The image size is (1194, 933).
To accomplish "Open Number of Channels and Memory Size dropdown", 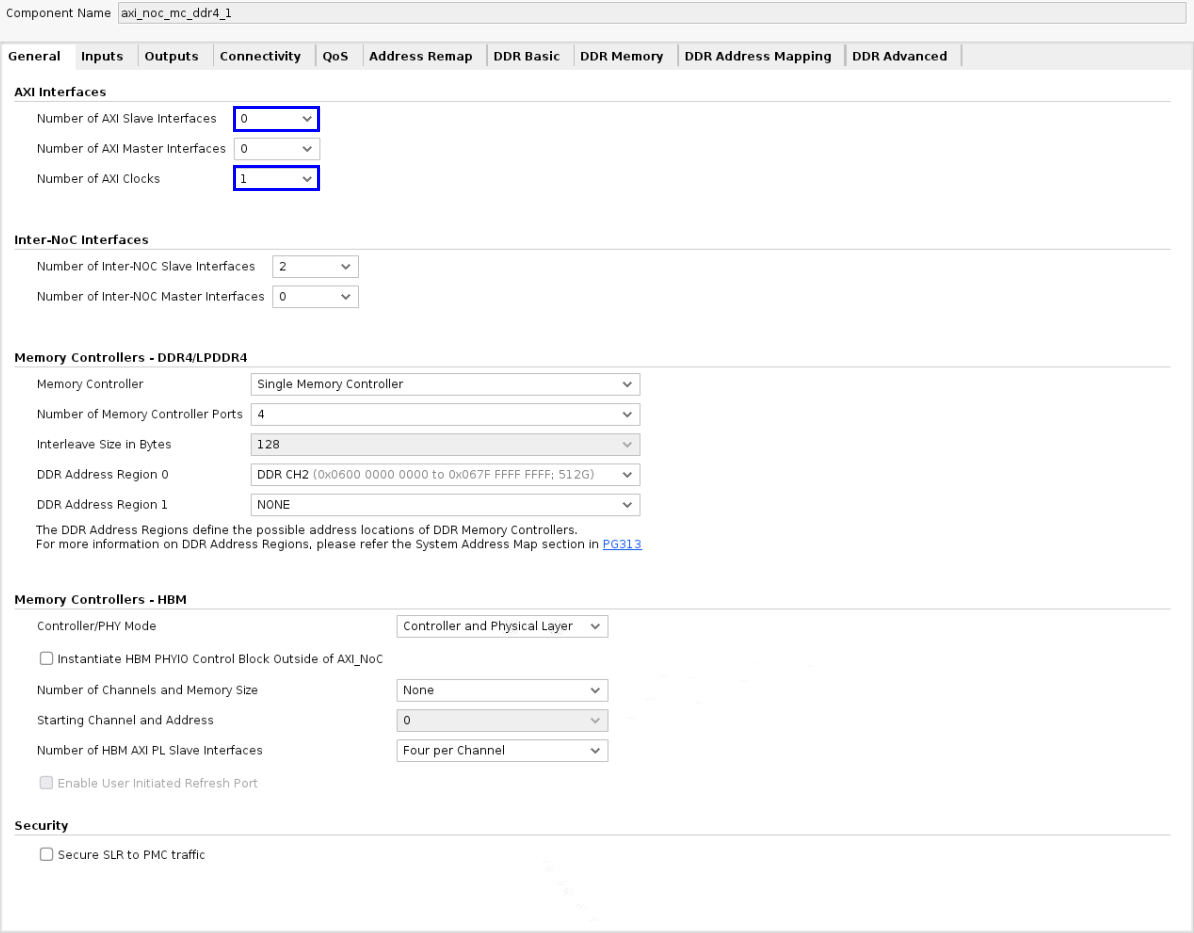I will (502, 690).
